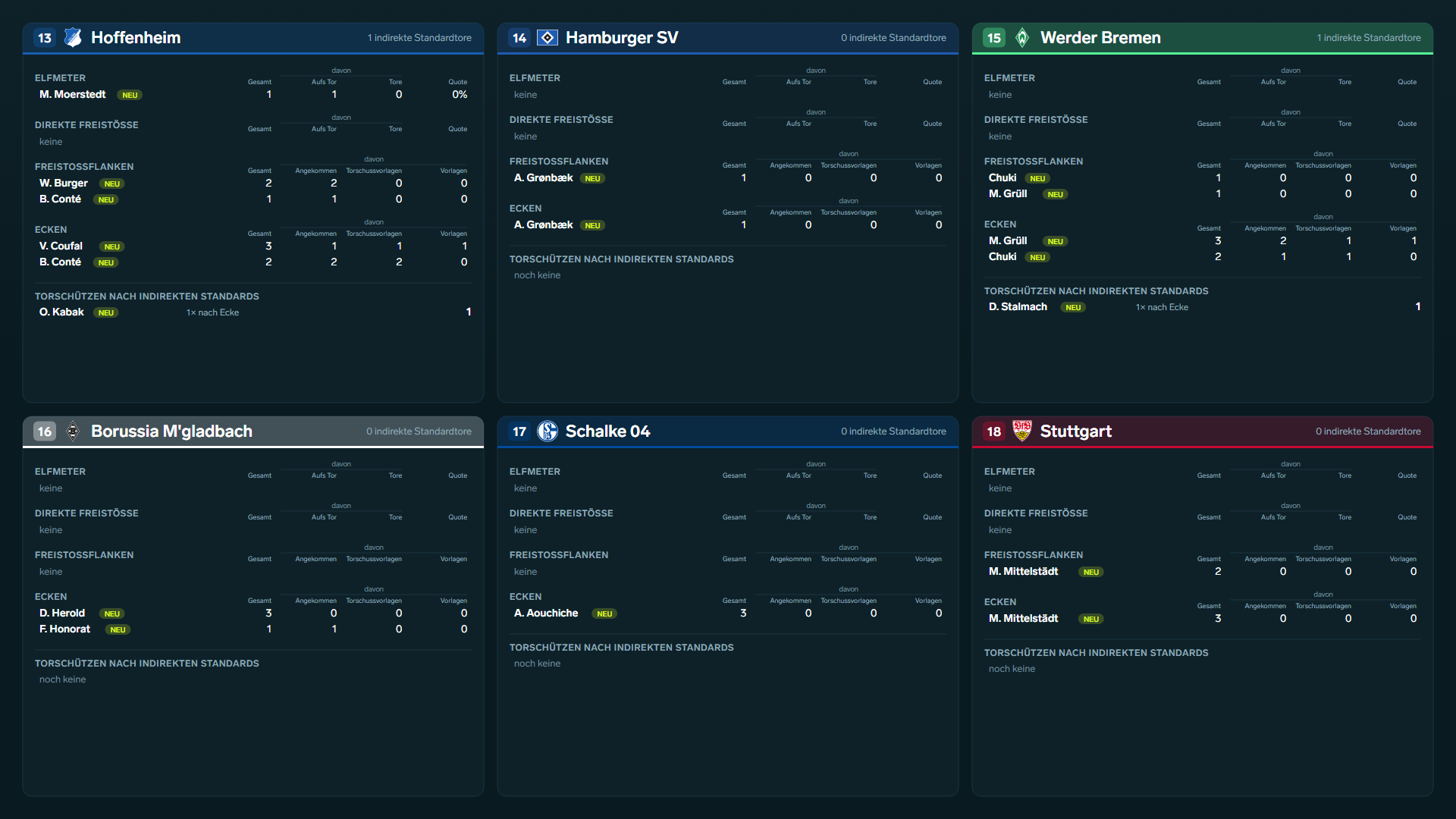The image size is (1456, 819).
Task: Click the Borussia M'gladbach club crest
Action: tap(73, 431)
